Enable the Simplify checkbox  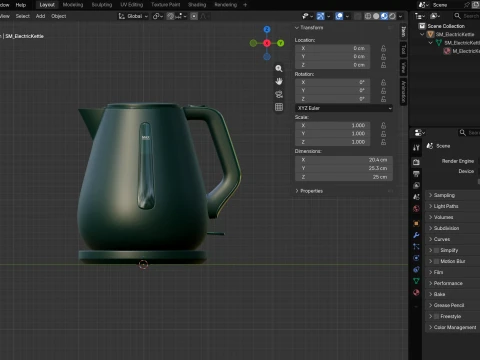[x=436, y=250]
